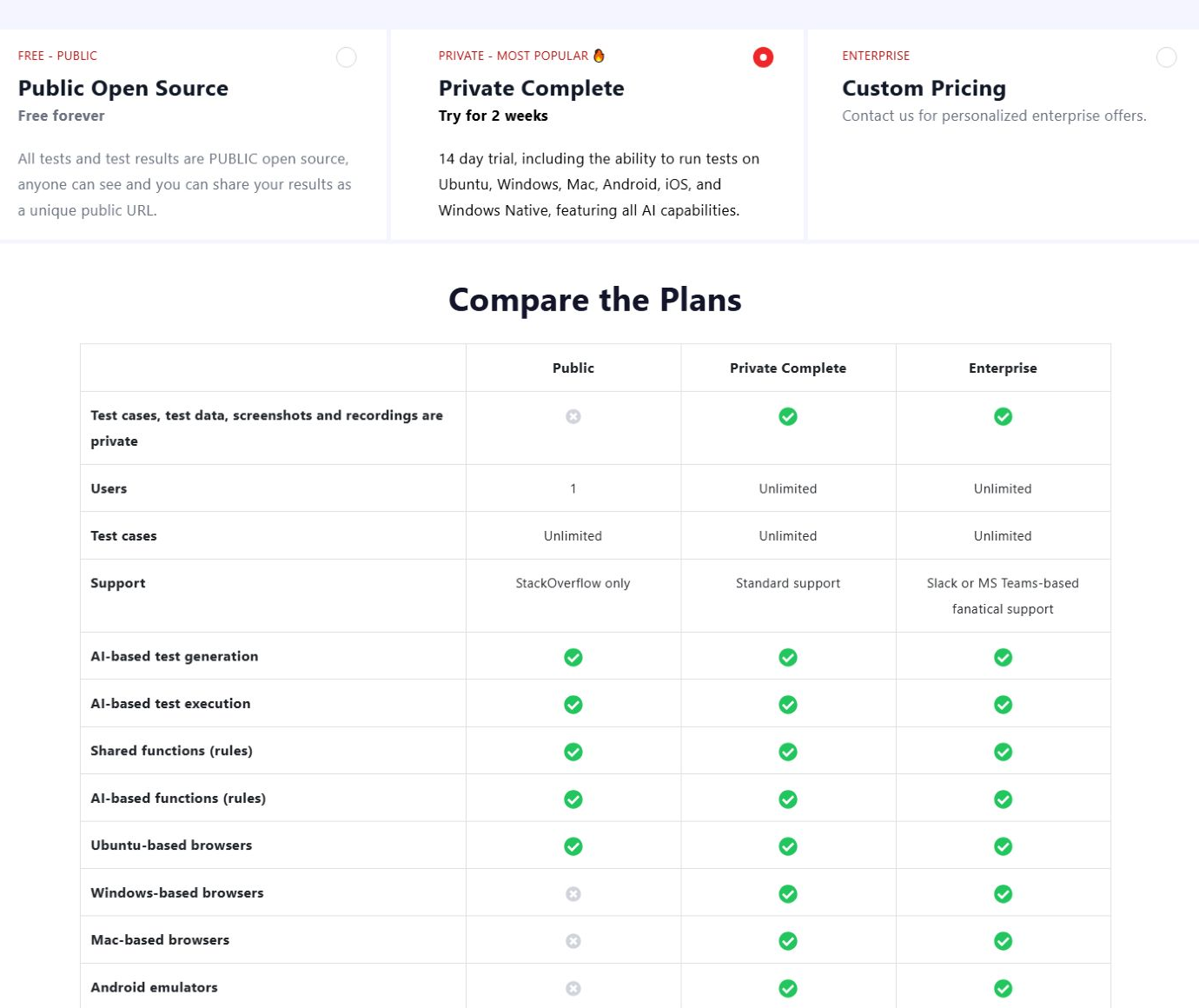Click the Public checkmark for Shared functions (rules)
This screenshot has width=1199, height=1008.
coord(573,752)
